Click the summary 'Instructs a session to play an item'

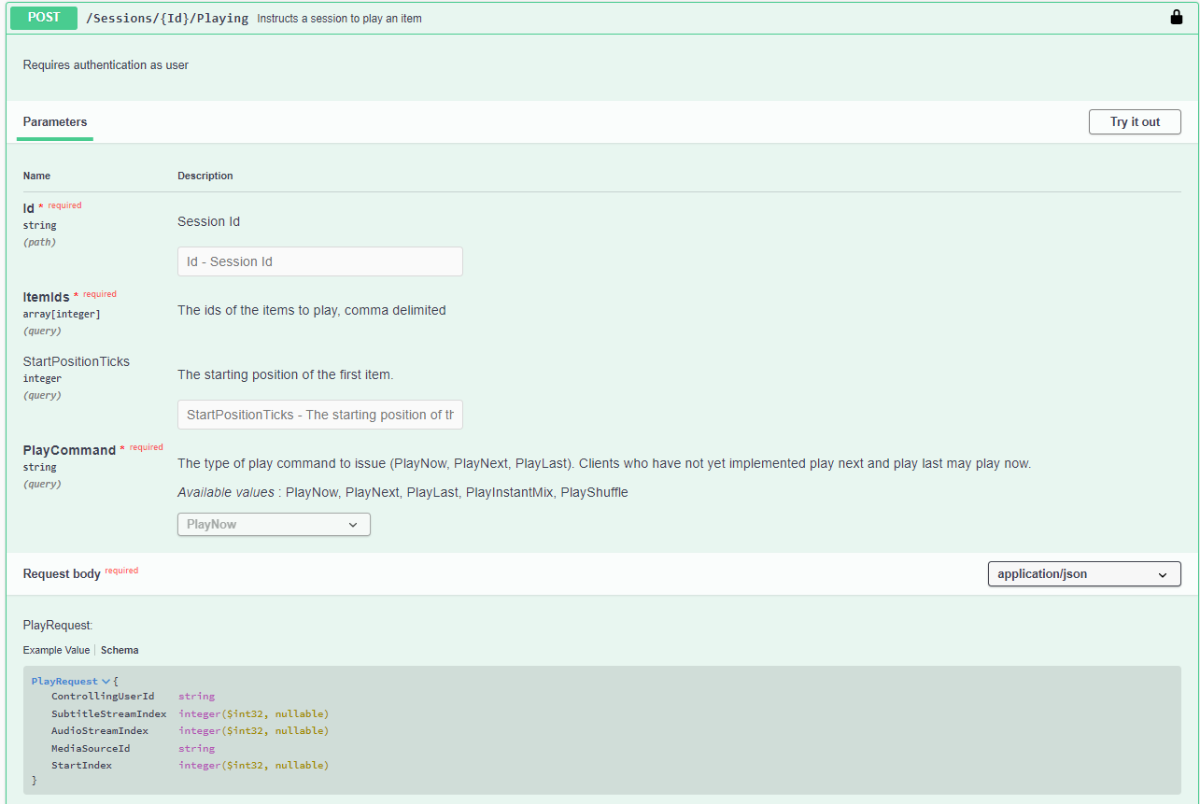pyautogui.click(x=339, y=19)
